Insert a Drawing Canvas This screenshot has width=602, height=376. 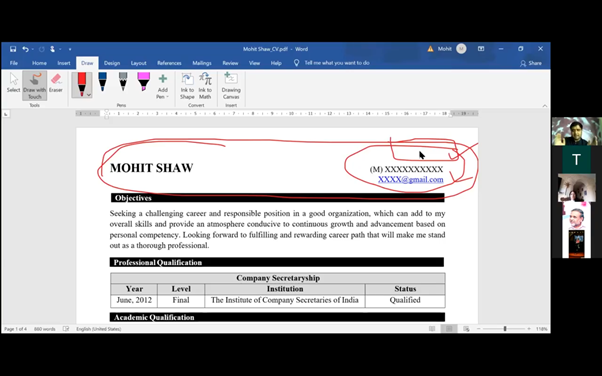231,86
